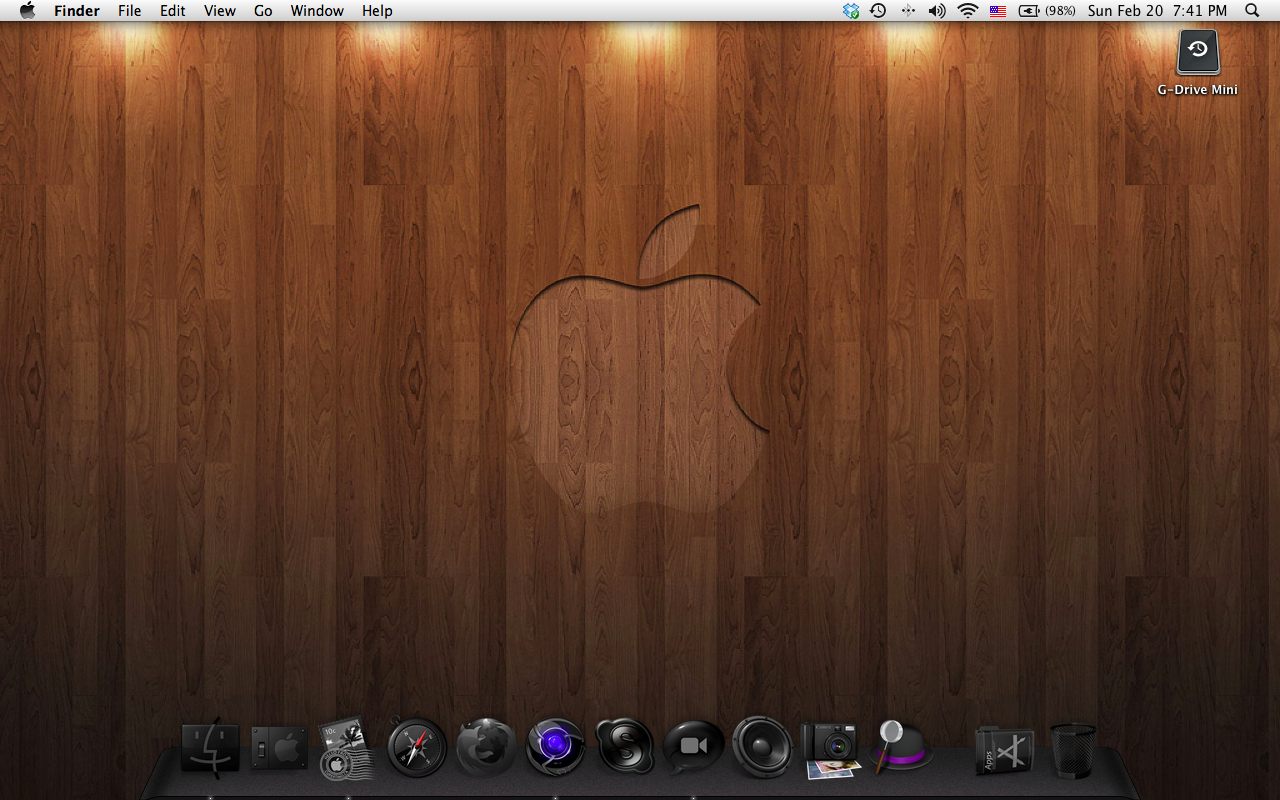This screenshot has height=800, width=1280.
Task: Open Firefox from the dock
Action: click(486, 748)
